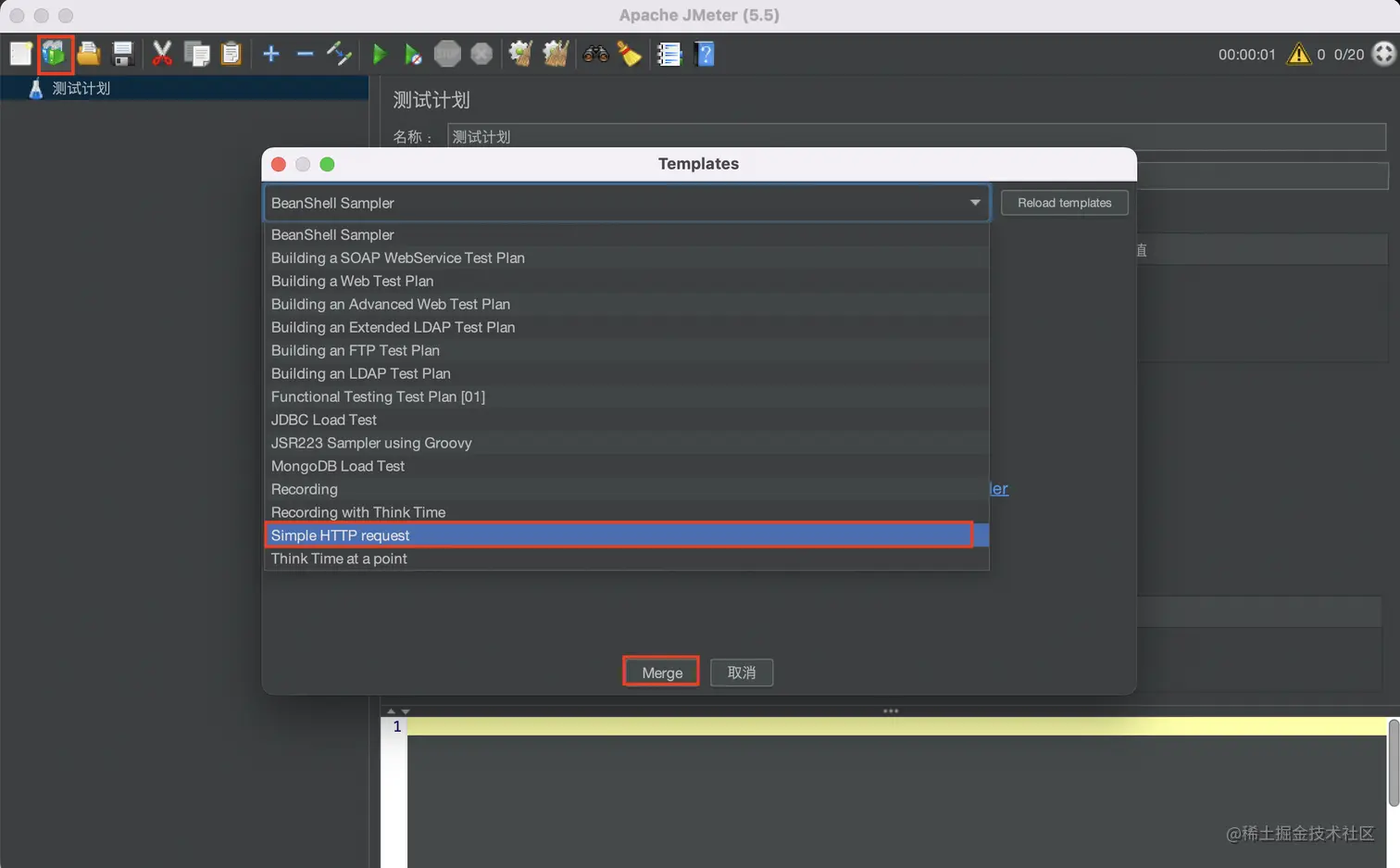The width and height of the screenshot is (1400, 868).
Task: Open the templates combo box dropdown arrow
Action: [975, 203]
